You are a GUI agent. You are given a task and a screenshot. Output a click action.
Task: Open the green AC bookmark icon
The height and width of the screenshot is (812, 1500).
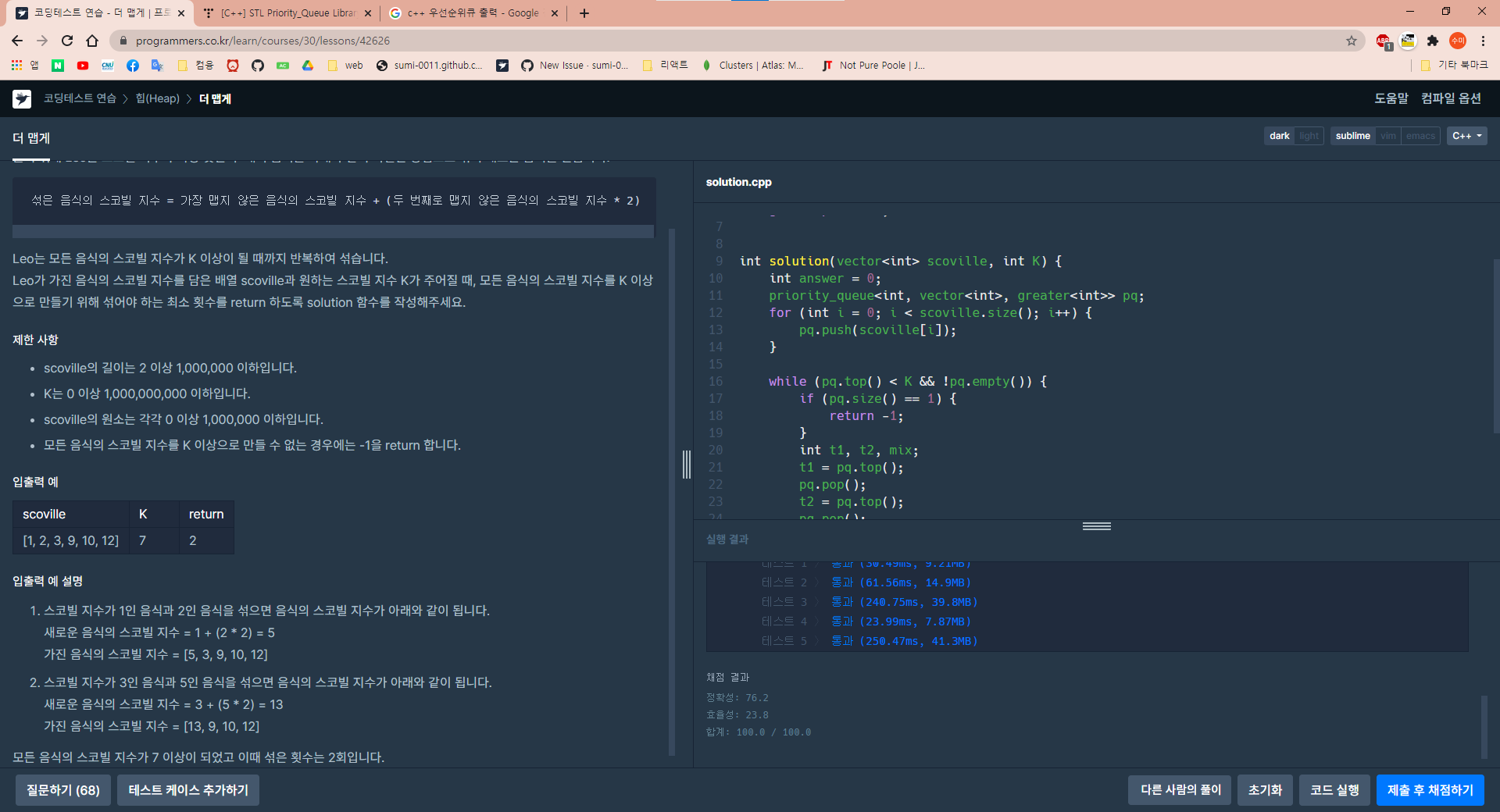[283, 66]
